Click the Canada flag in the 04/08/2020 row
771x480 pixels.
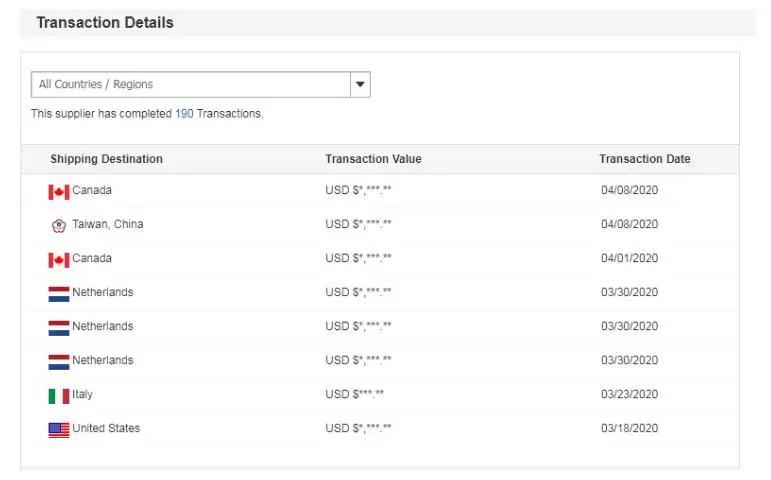pos(59,191)
